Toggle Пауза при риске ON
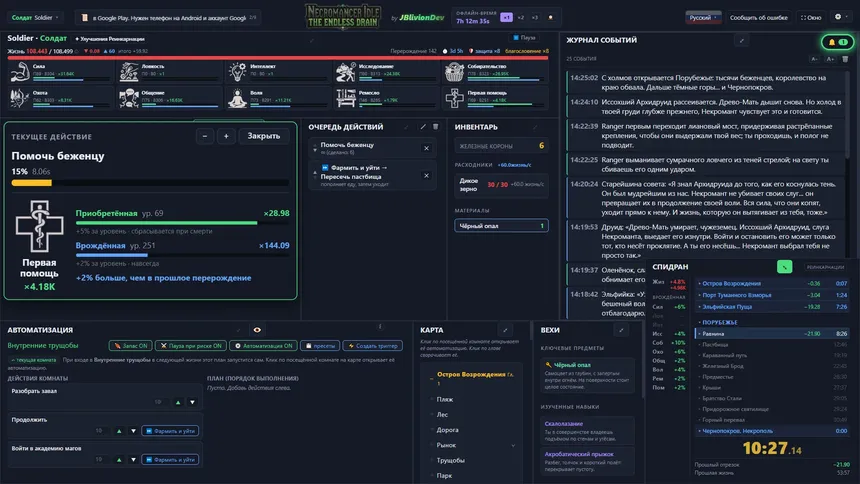 tap(190, 346)
